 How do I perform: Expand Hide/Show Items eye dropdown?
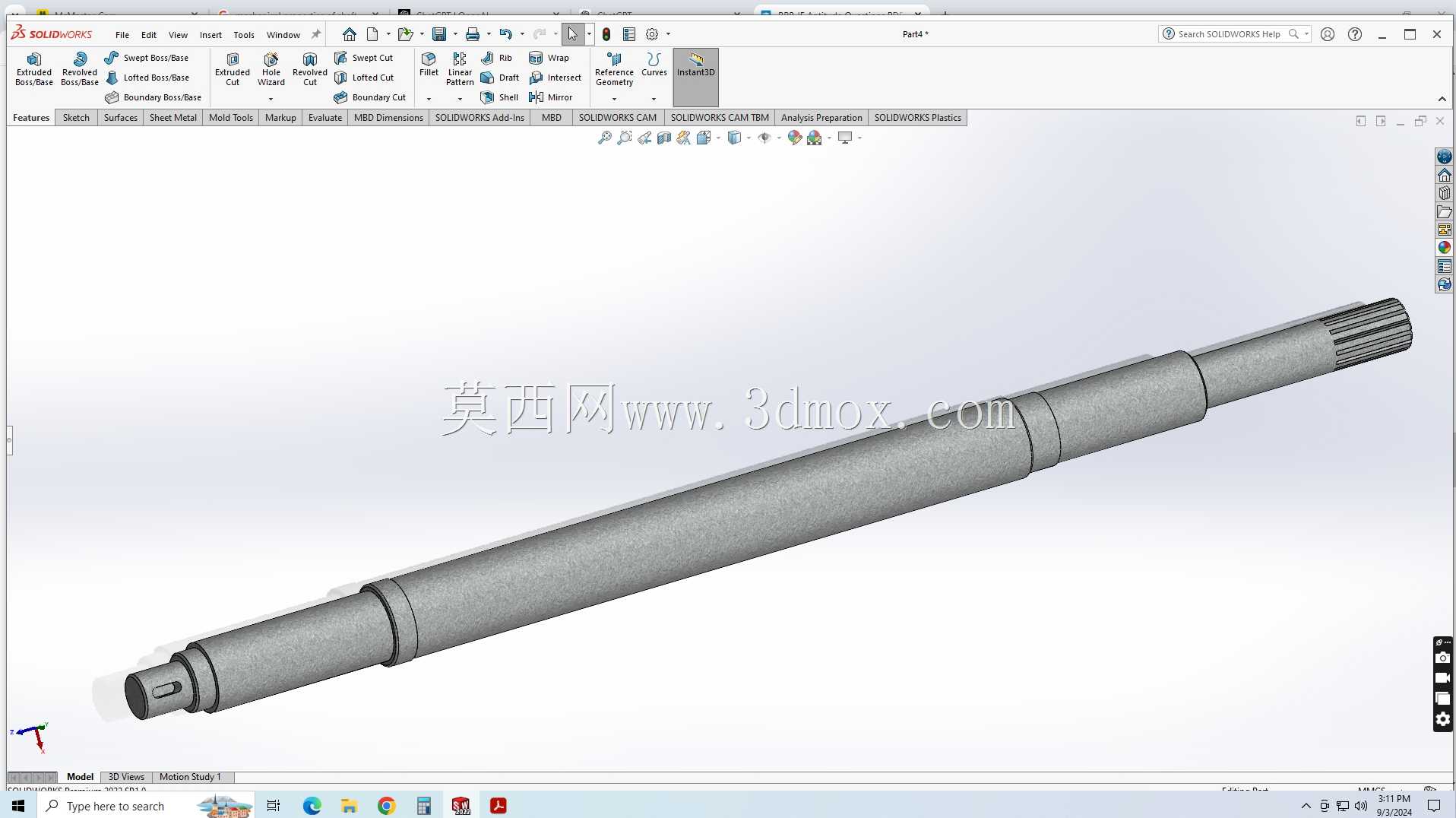point(779,138)
